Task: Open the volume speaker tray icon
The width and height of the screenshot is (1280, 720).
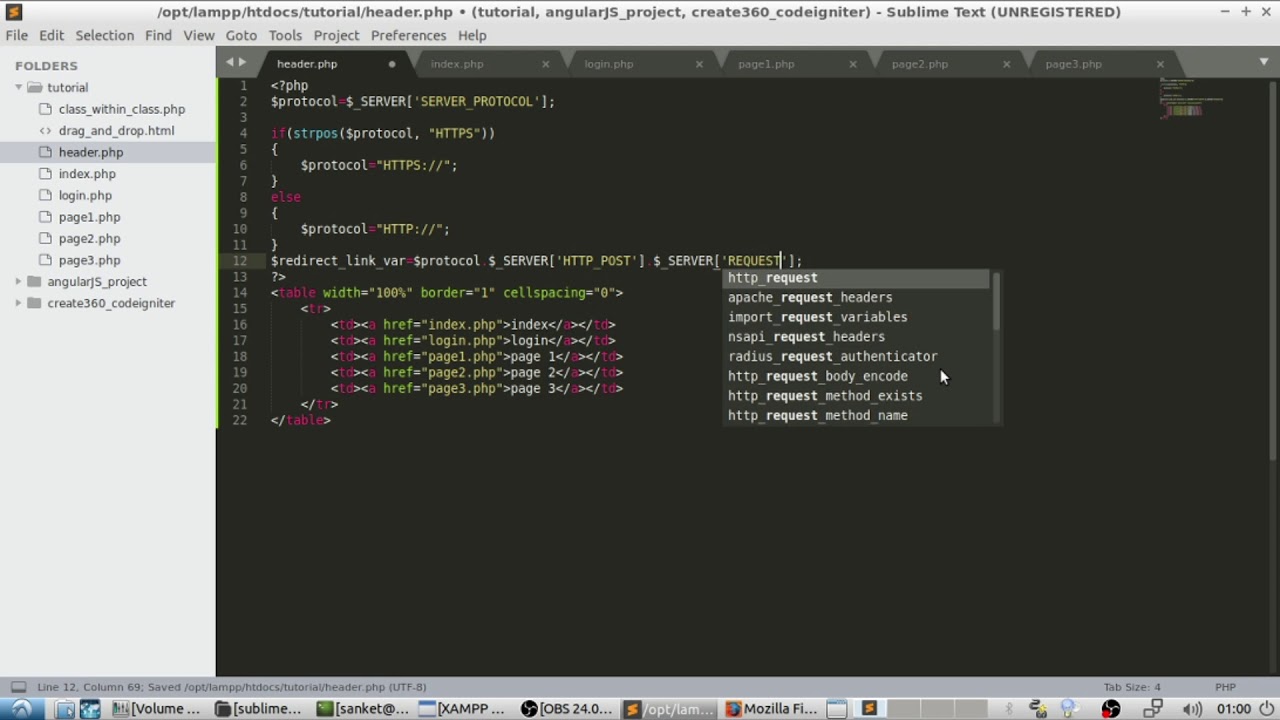Action: [x=1191, y=709]
